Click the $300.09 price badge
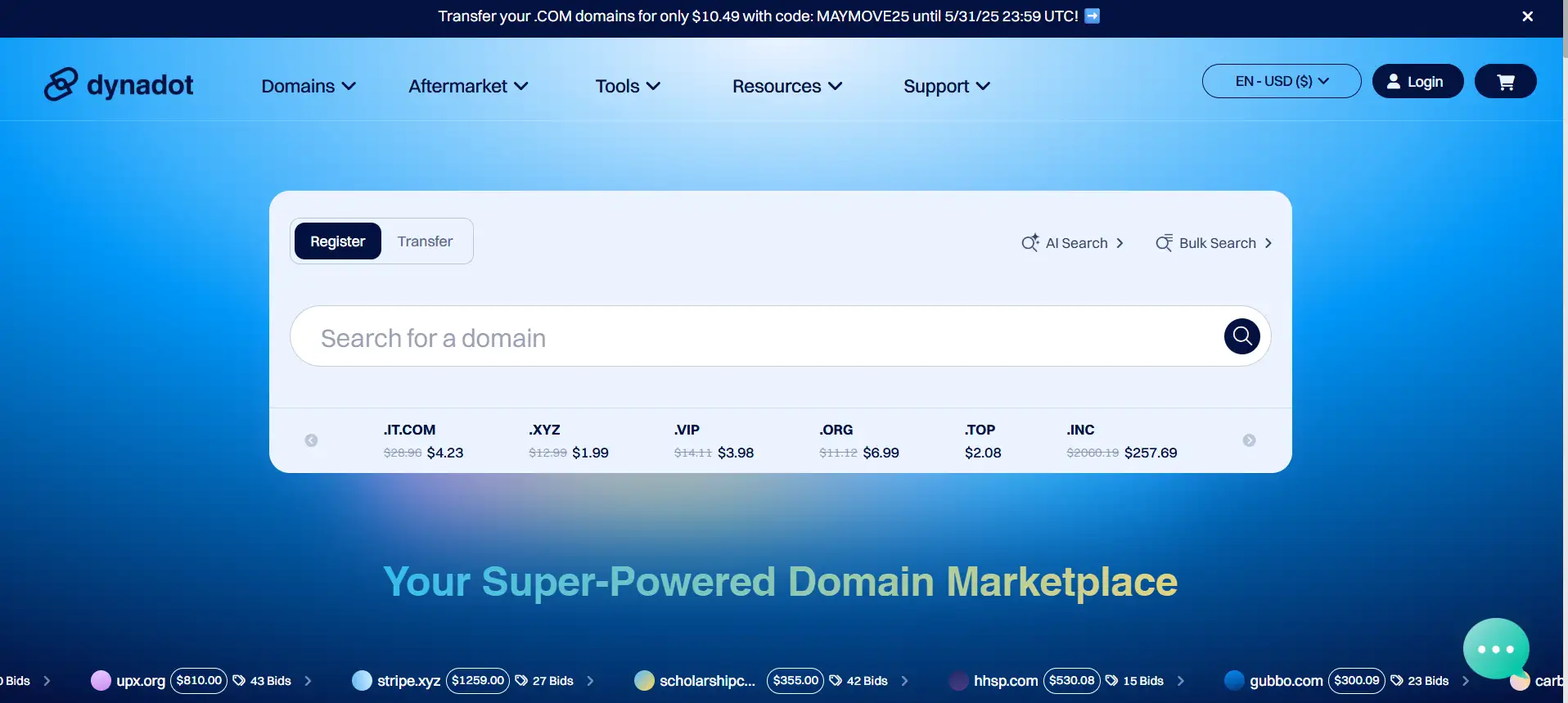This screenshot has width=1568, height=703. click(x=1356, y=680)
